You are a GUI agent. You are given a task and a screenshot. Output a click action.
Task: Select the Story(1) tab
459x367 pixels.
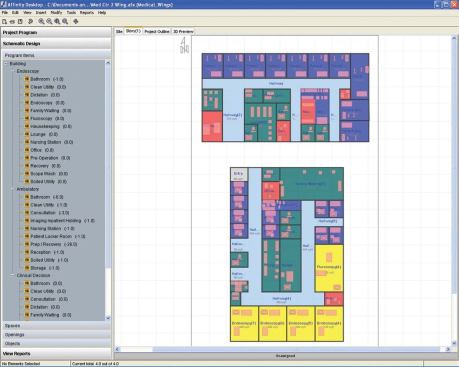(133, 31)
